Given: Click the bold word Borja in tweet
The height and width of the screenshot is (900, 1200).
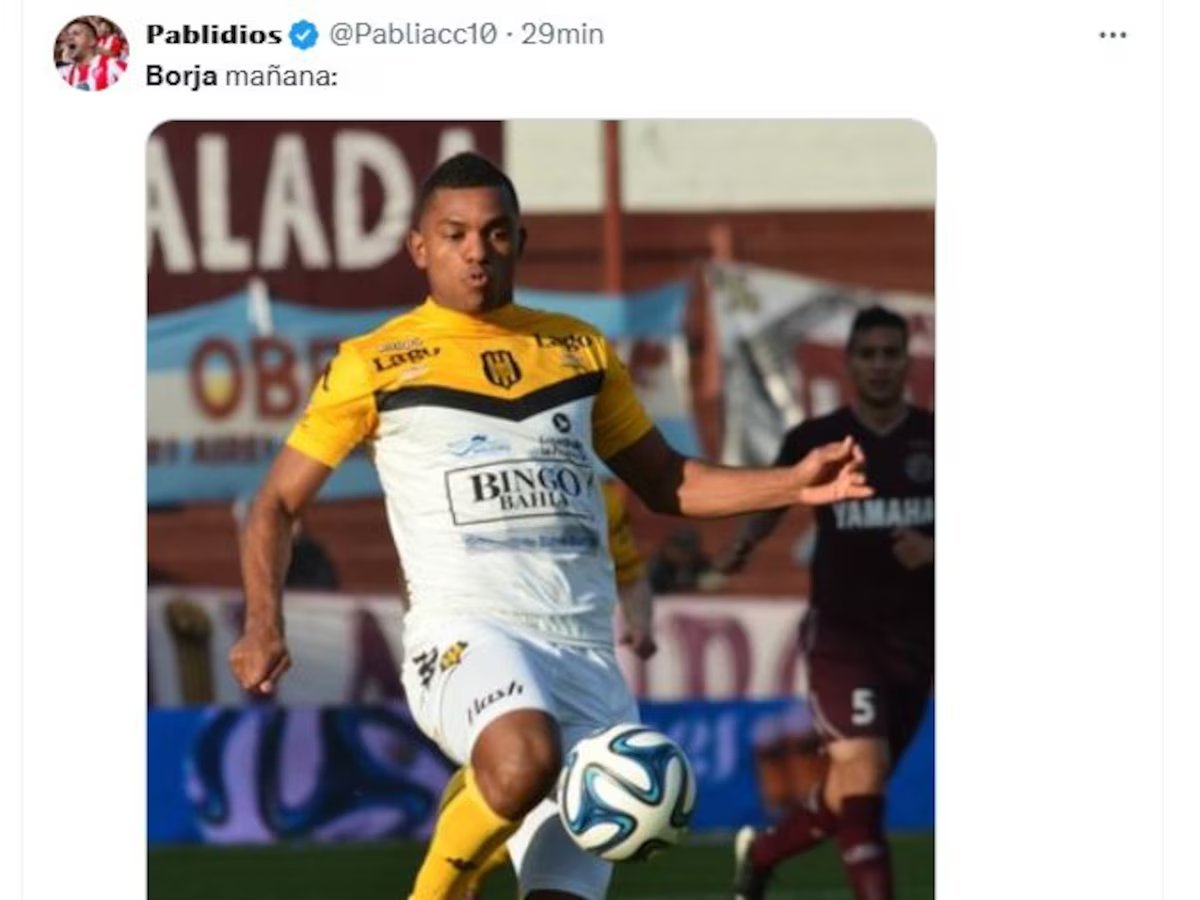Looking at the screenshot, I should (x=181, y=77).
